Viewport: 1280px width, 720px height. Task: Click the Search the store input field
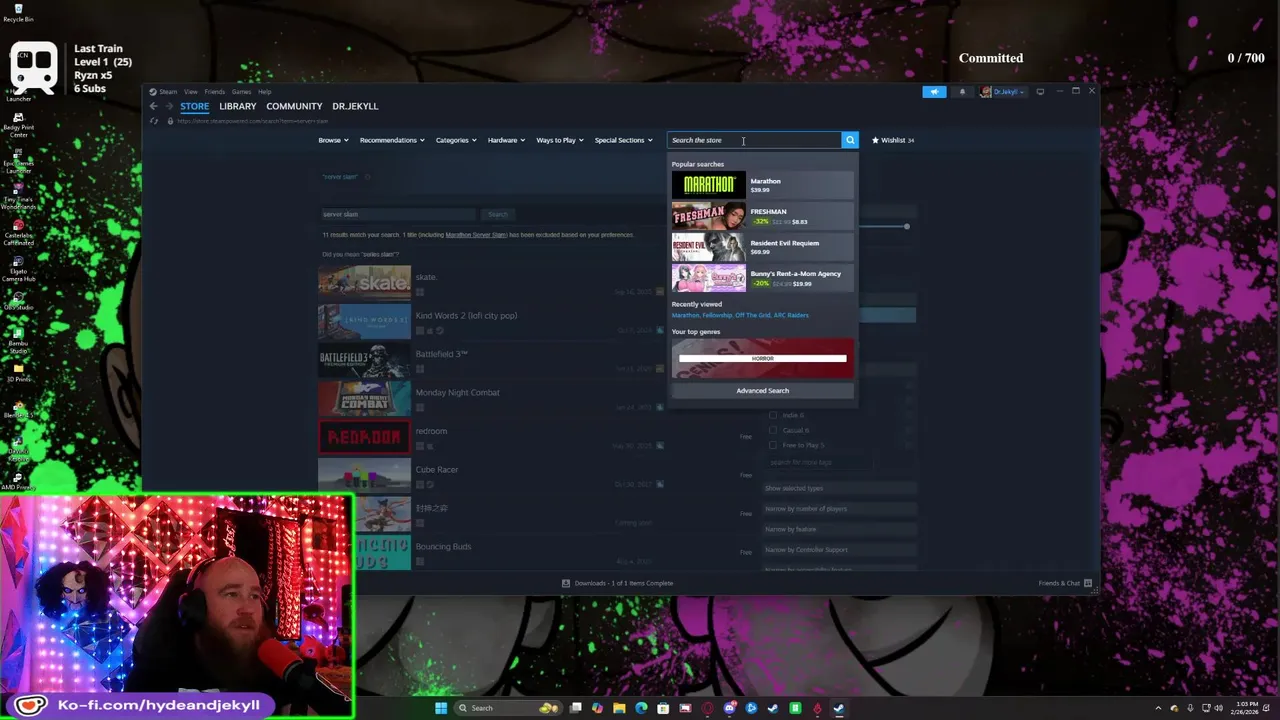[x=755, y=140]
